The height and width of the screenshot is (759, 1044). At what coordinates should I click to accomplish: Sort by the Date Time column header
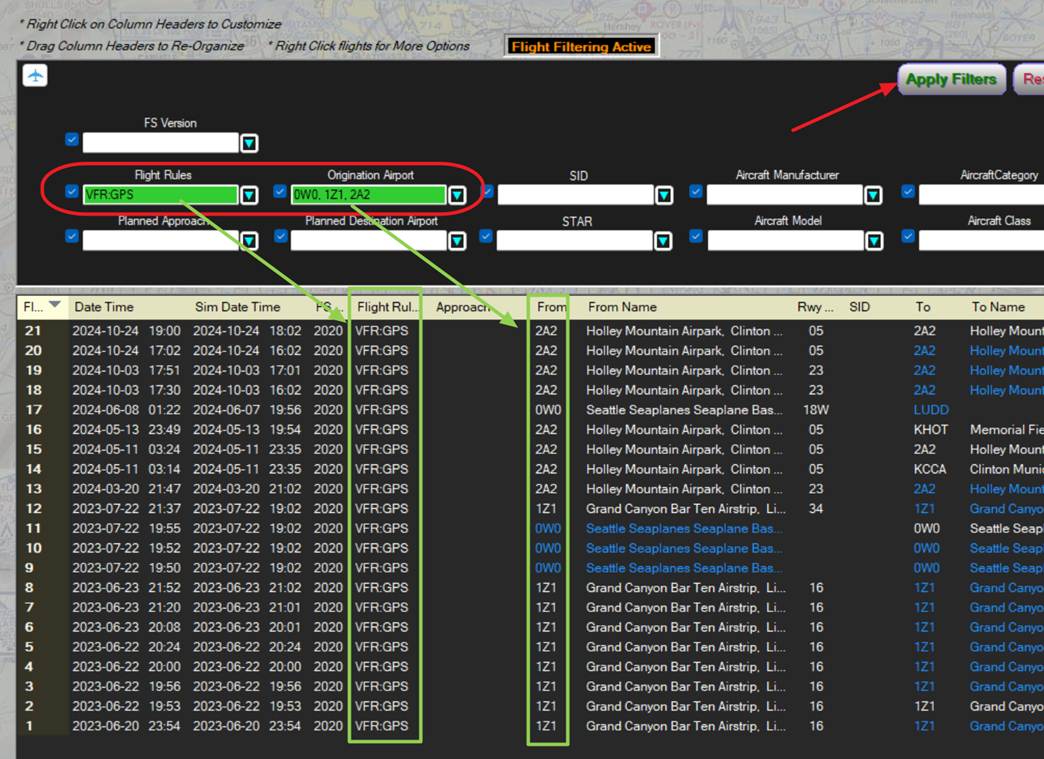104,307
